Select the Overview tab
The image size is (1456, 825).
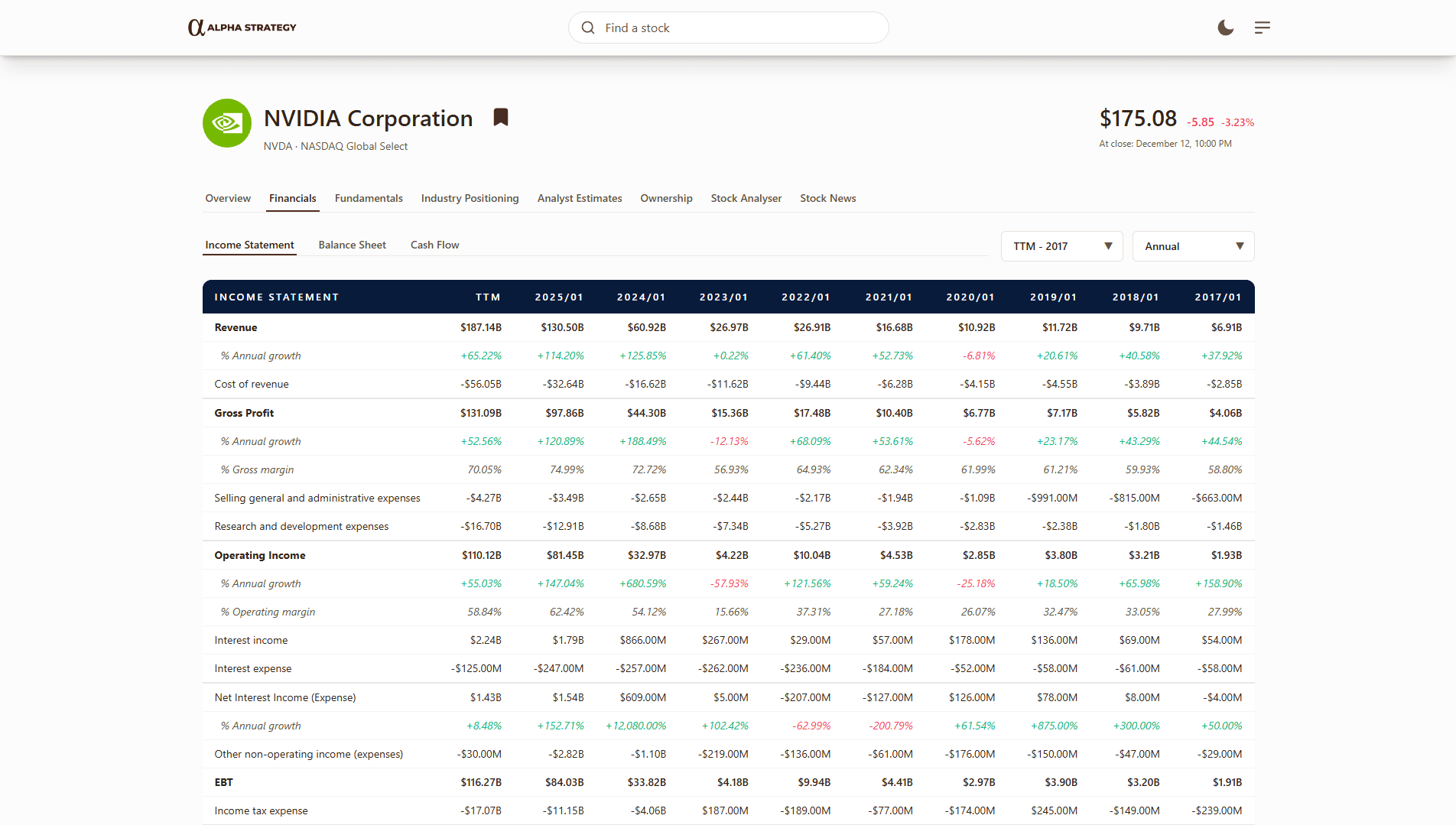tap(227, 198)
